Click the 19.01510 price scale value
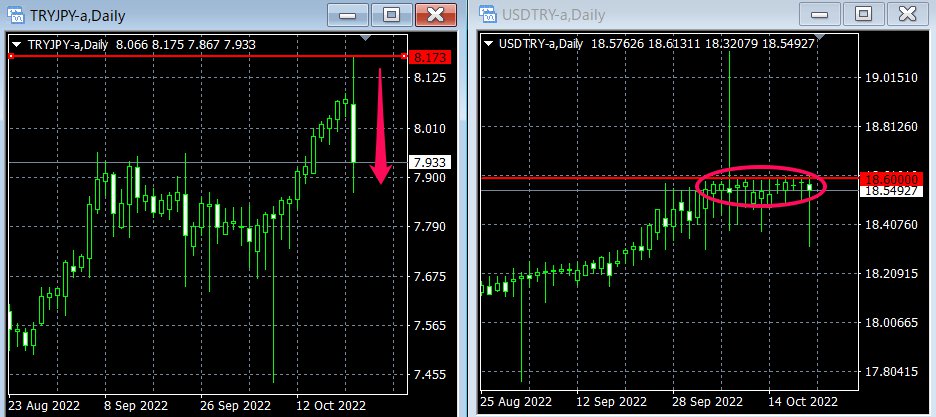Image resolution: width=936 pixels, height=417 pixels. 891,78
